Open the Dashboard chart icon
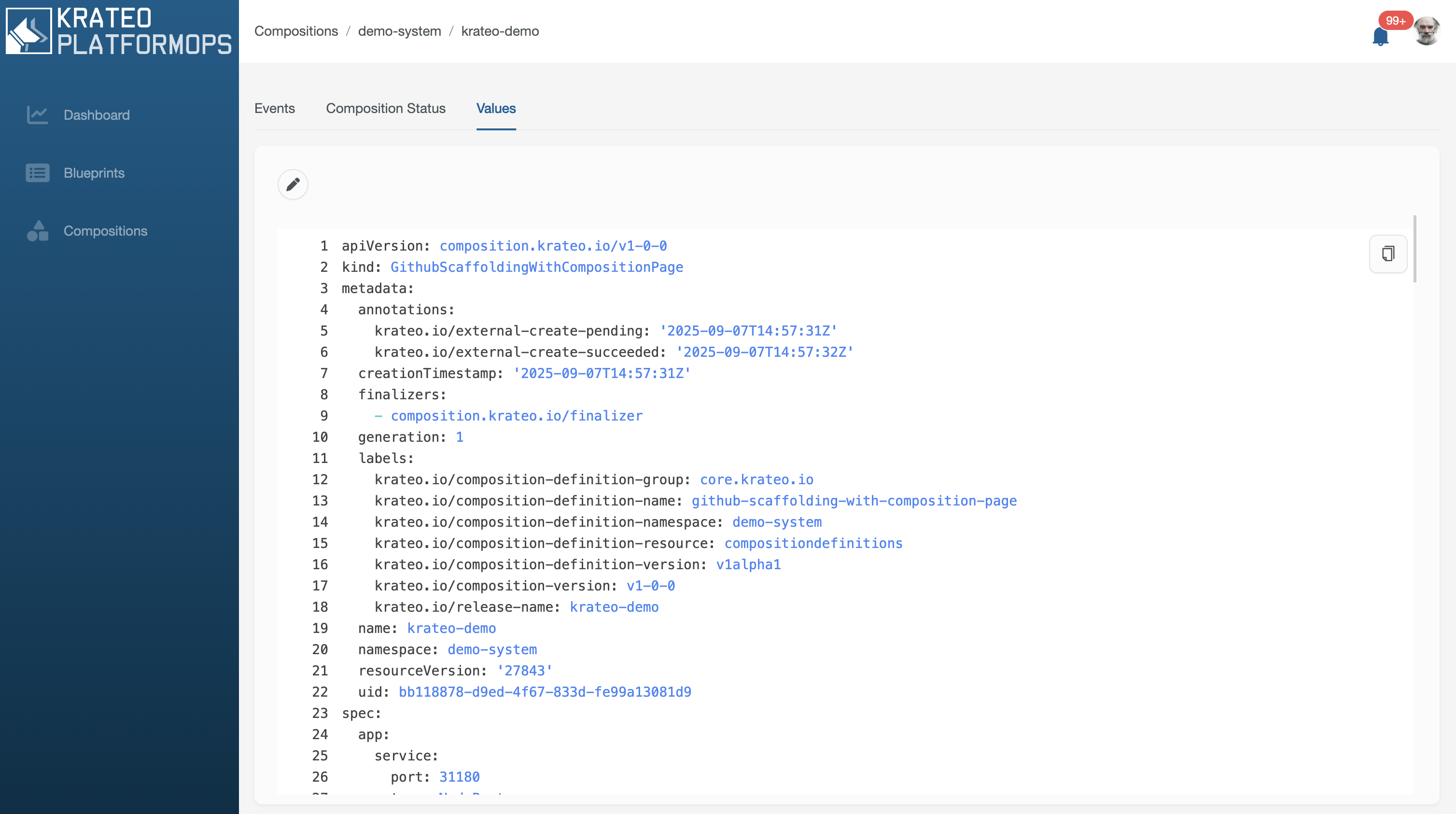Image resolution: width=1456 pixels, height=814 pixels. pos(37,115)
